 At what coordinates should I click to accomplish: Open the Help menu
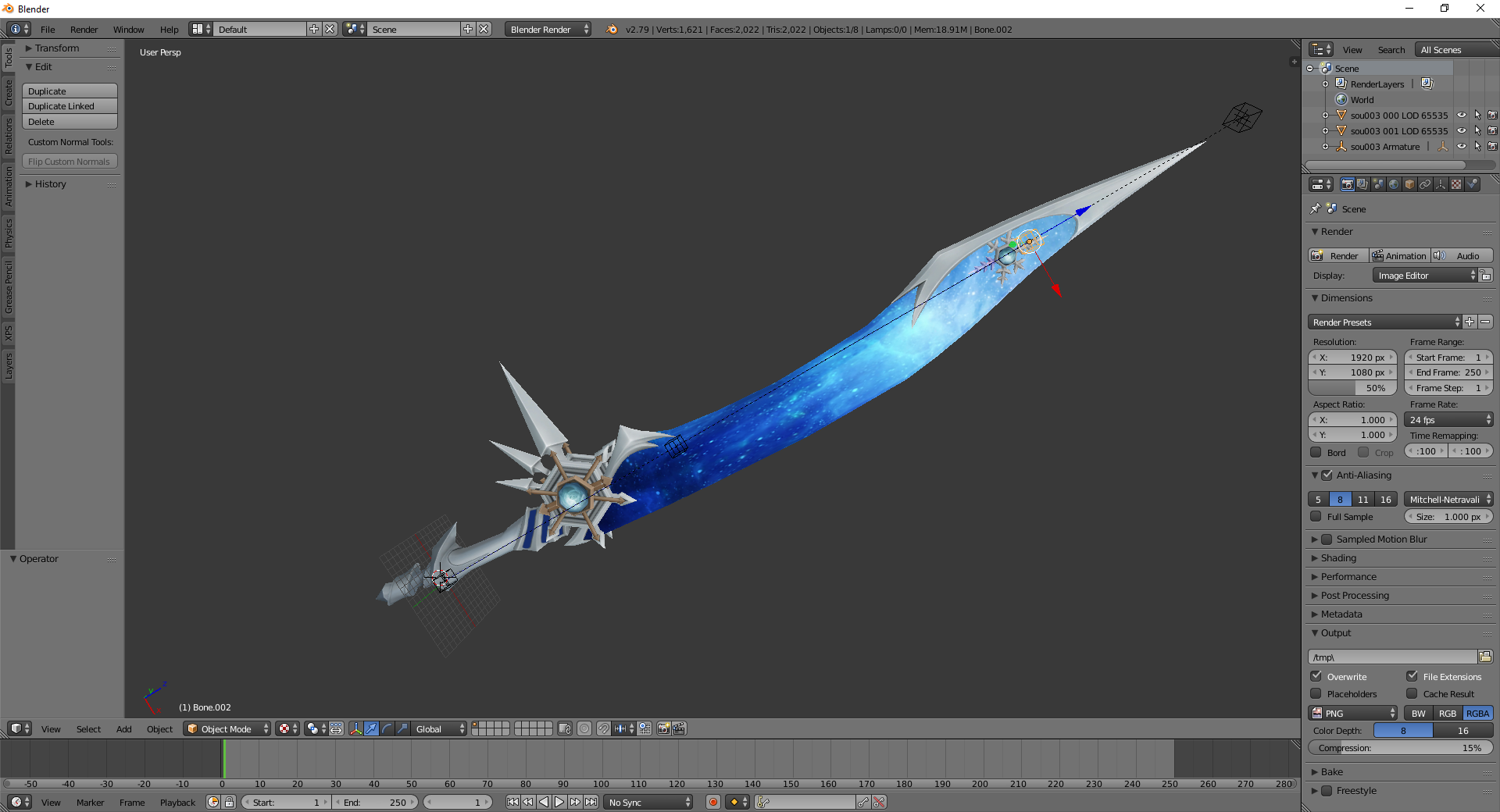tap(169, 29)
